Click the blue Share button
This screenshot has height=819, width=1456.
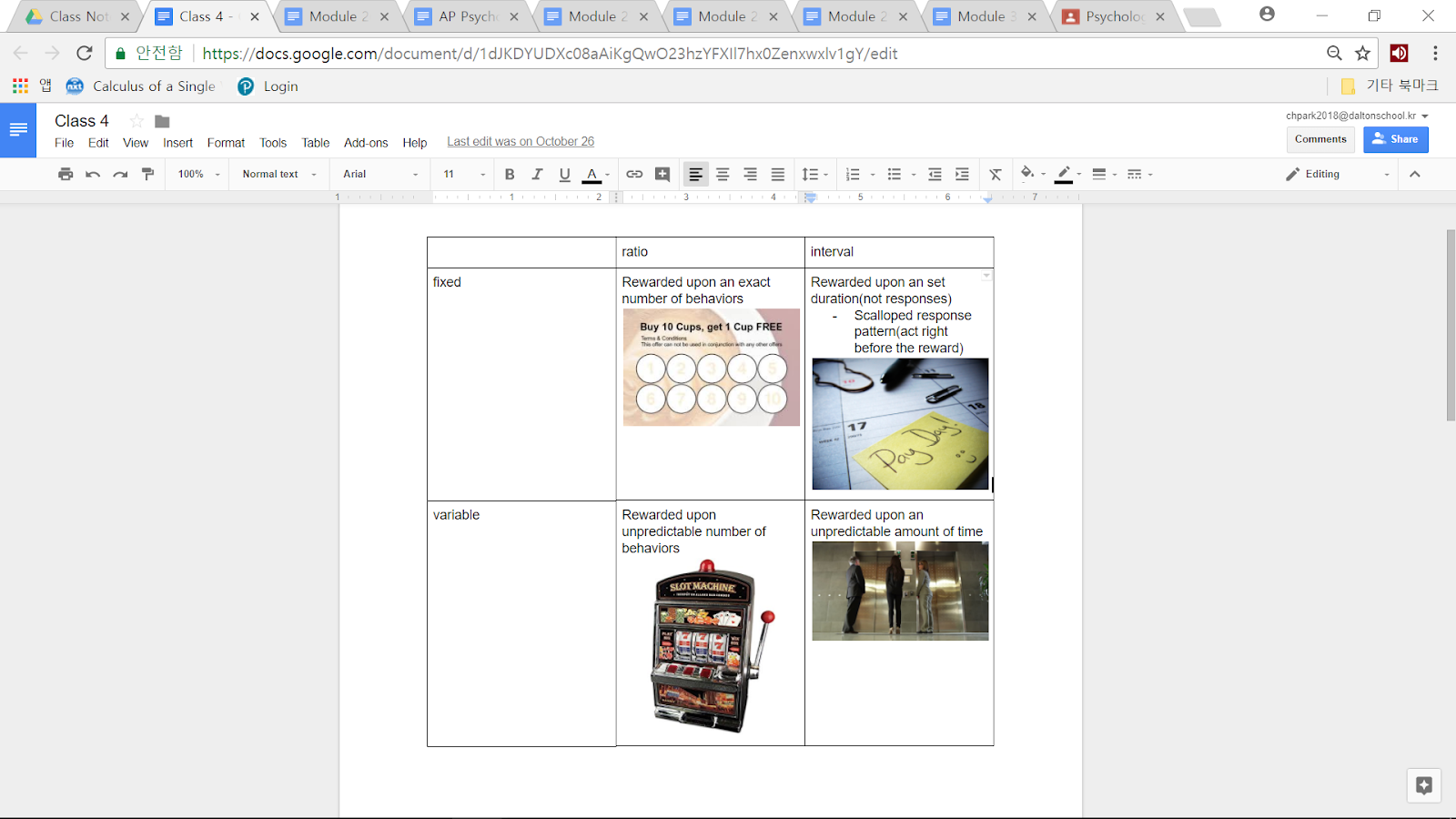tap(1395, 139)
